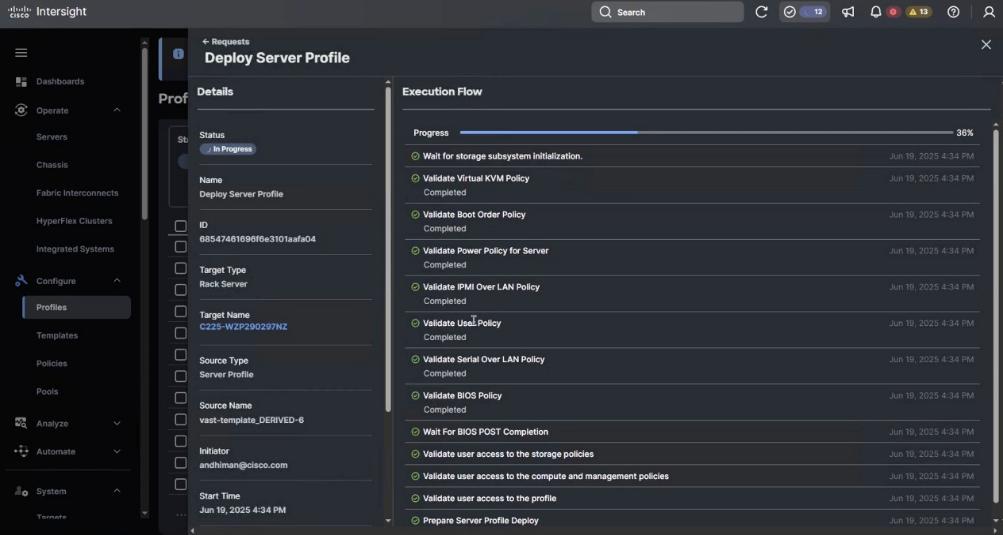Open target C225-WZP290297NZ link
Screen dimensions: 1003x535
click(x=243, y=327)
